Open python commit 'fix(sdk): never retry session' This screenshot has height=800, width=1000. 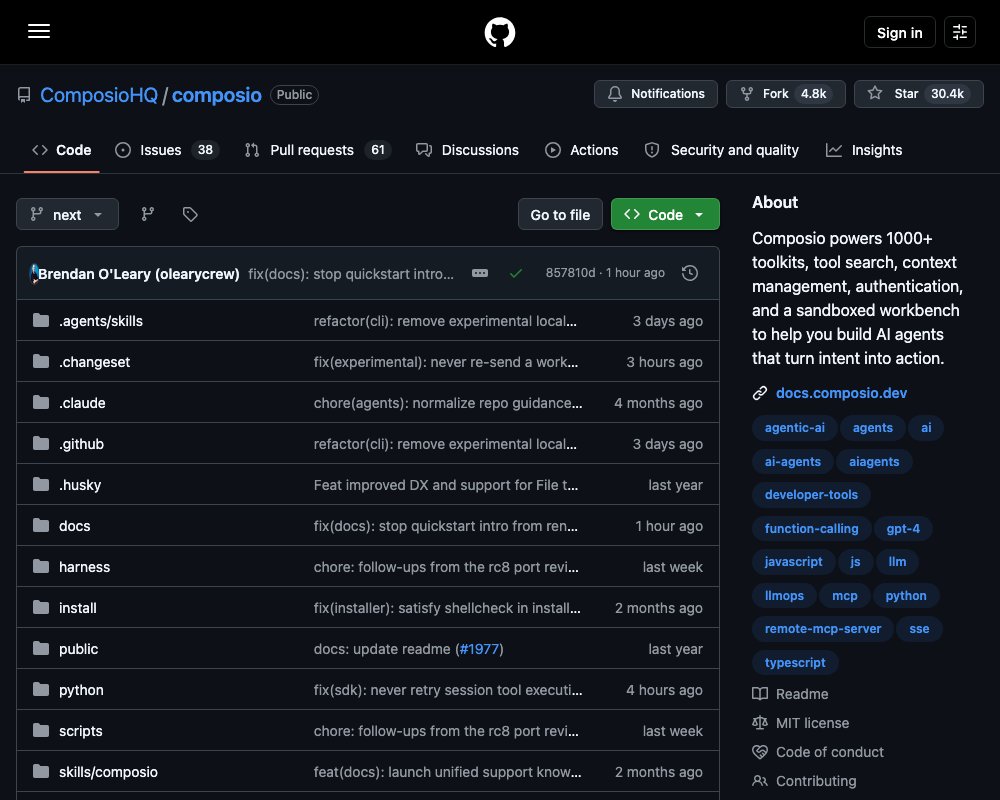(448, 690)
